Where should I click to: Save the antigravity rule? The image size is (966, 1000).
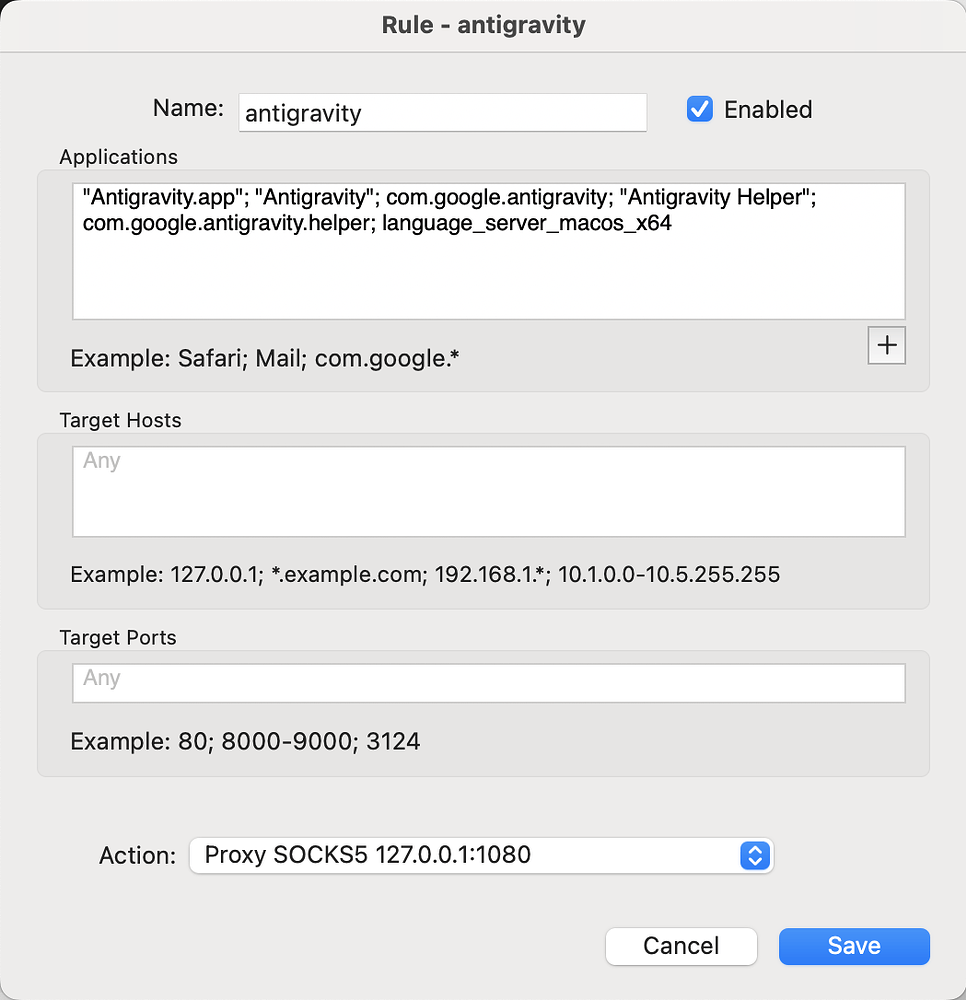point(854,946)
